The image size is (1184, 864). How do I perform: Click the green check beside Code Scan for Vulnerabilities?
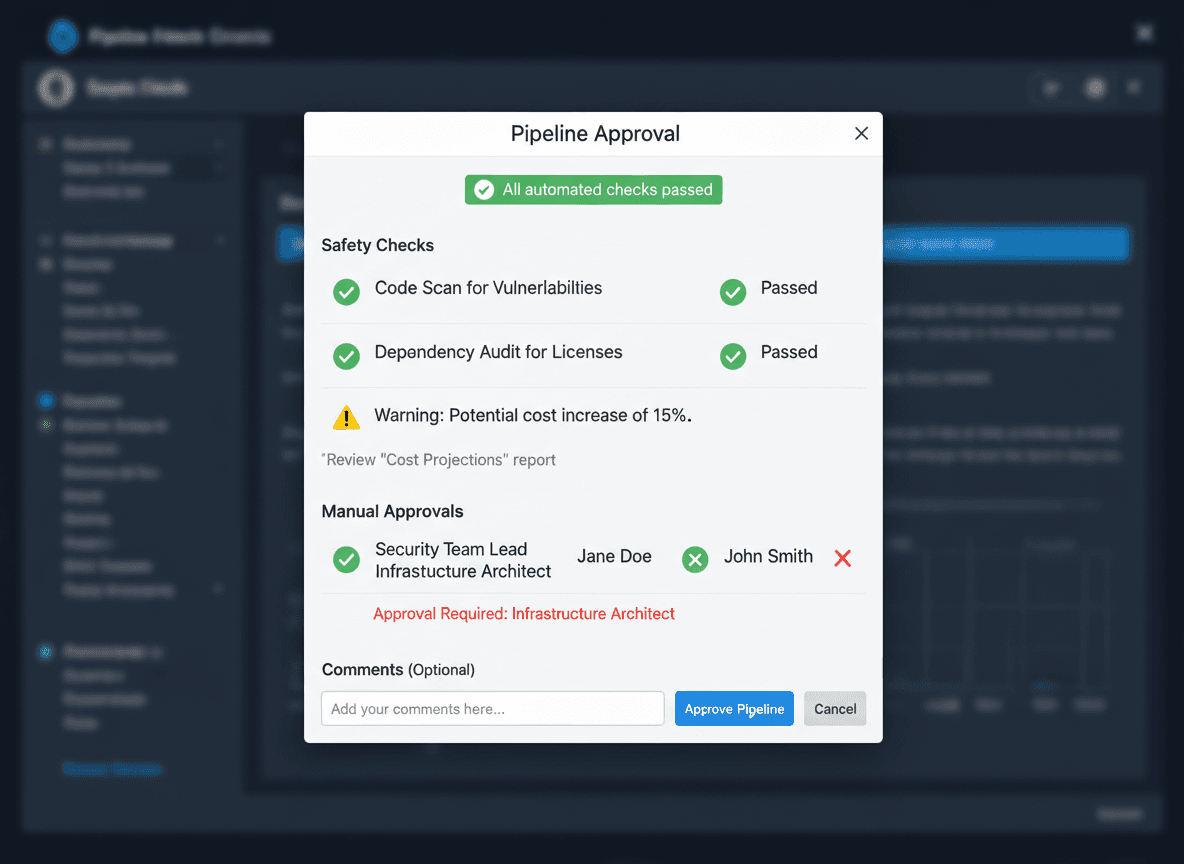346,292
